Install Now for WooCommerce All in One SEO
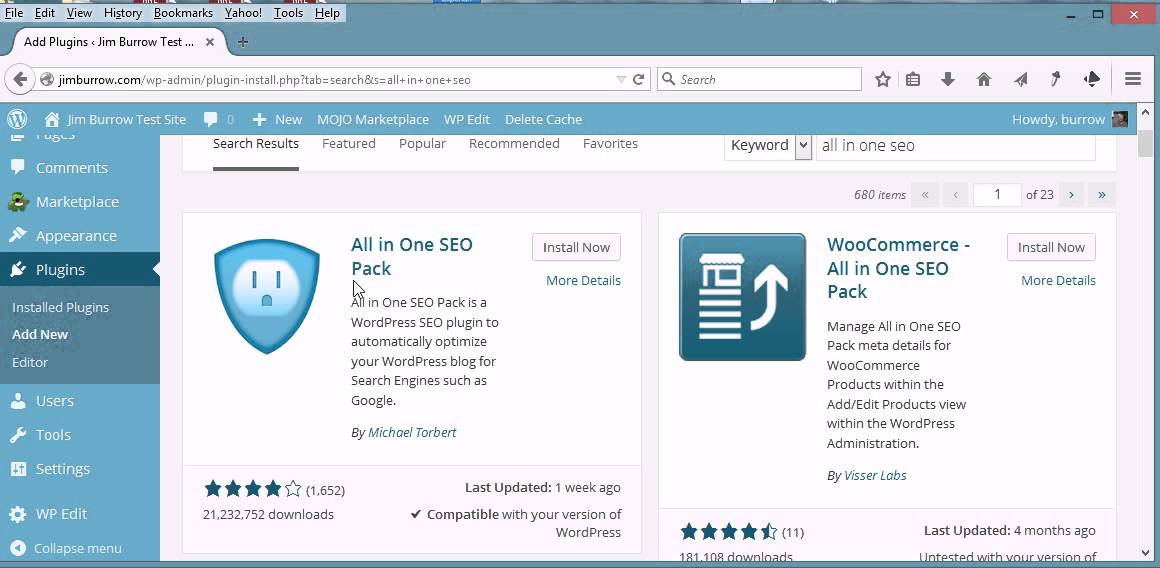The height and width of the screenshot is (568, 1160). click(x=1051, y=248)
